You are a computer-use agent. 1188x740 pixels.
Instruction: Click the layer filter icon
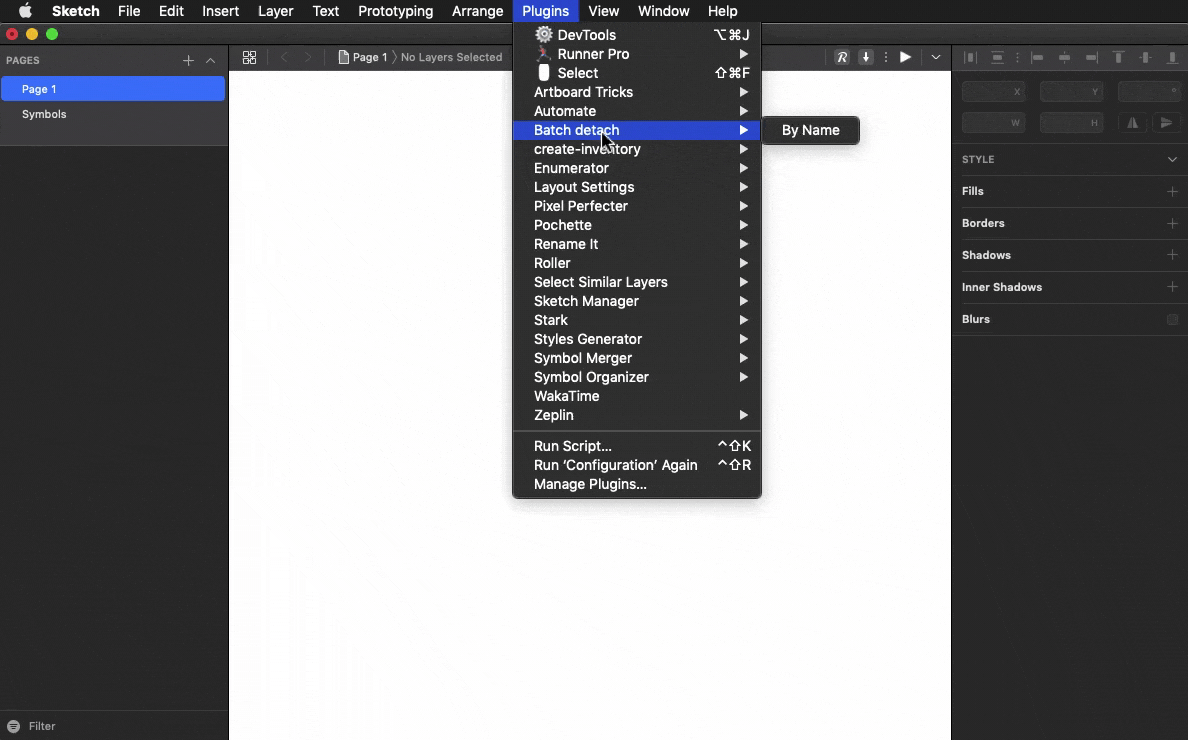coord(13,726)
